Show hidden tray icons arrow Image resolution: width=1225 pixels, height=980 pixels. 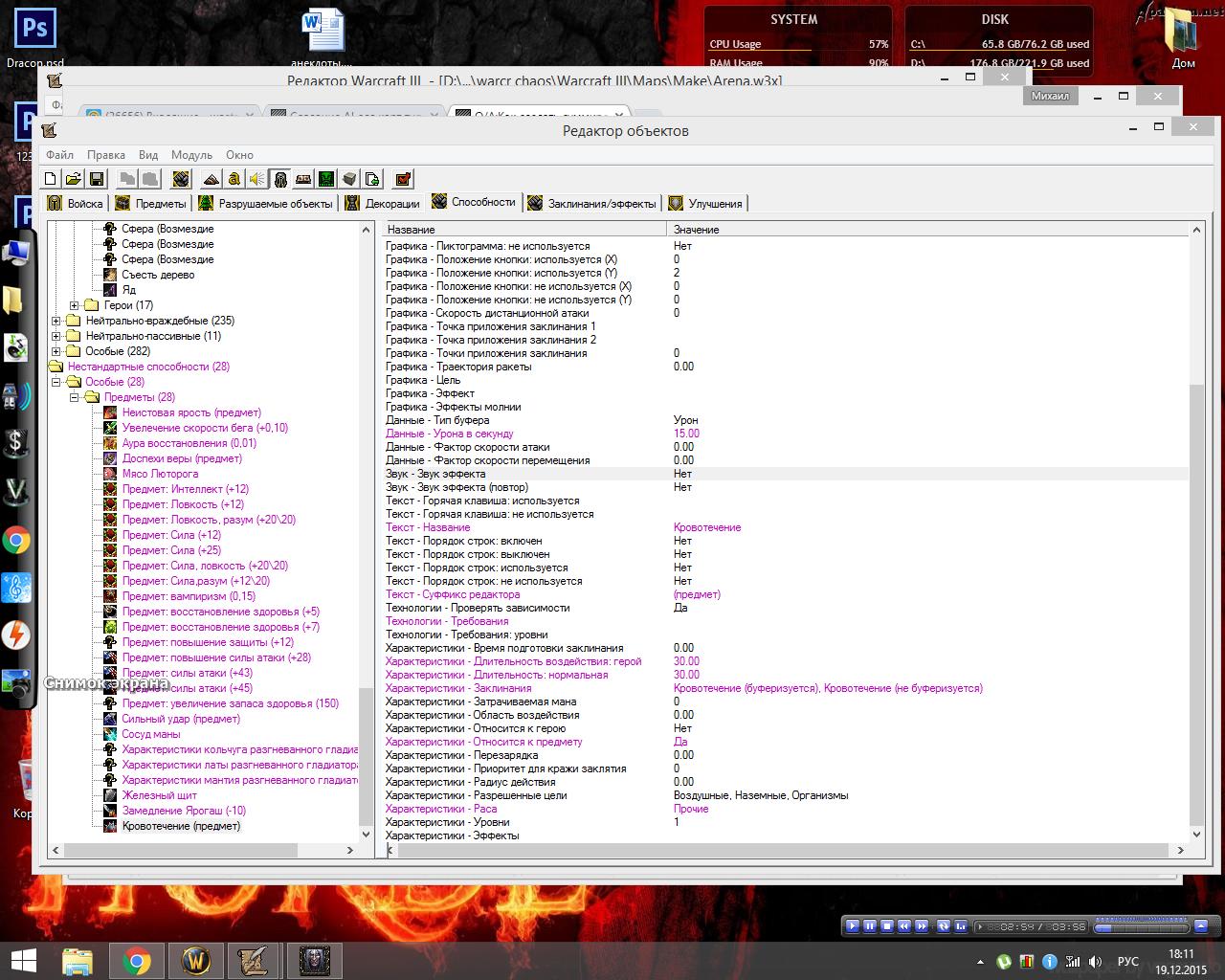[980, 961]
